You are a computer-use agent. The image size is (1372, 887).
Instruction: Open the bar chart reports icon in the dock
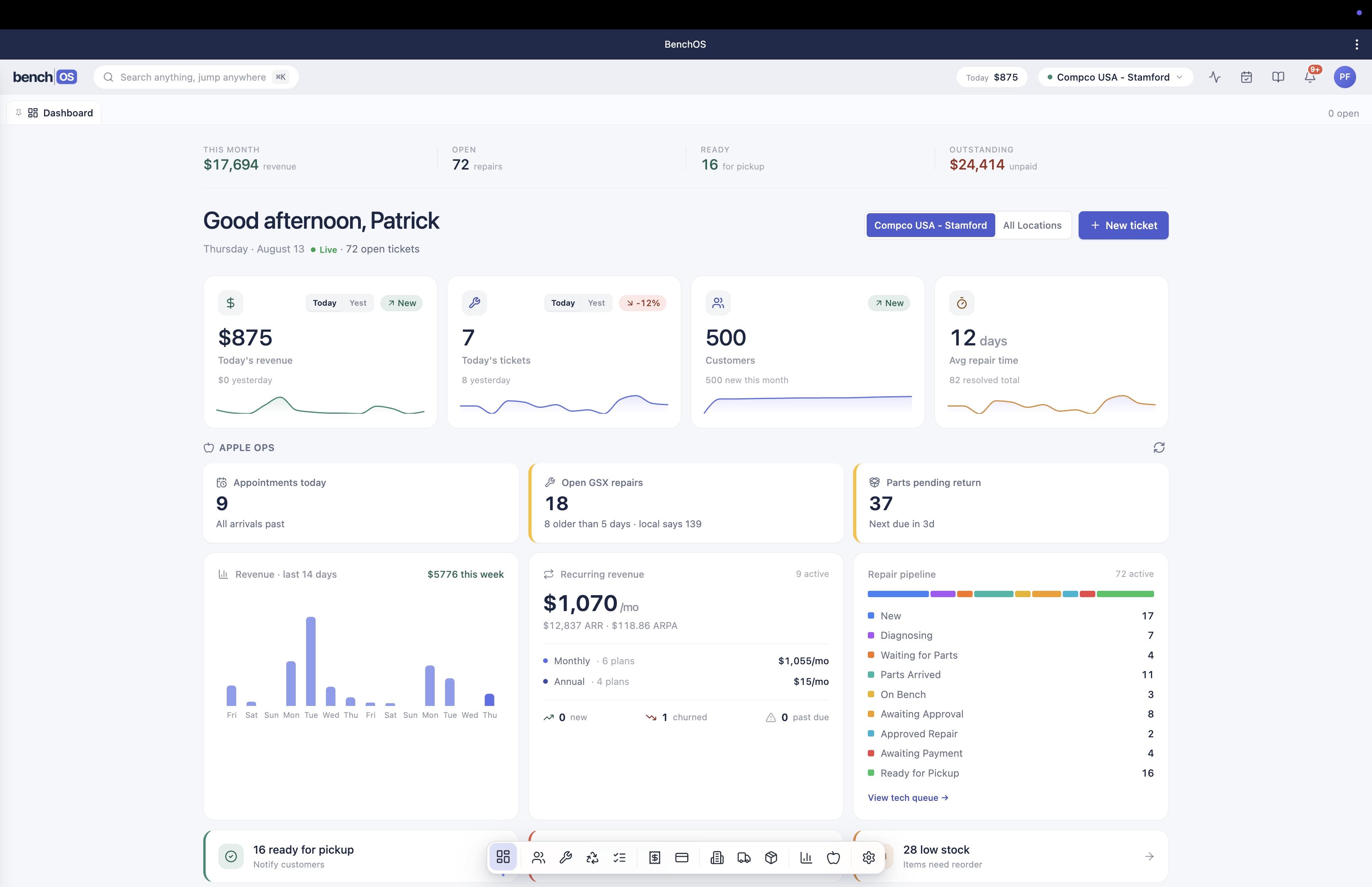(806, 858)
